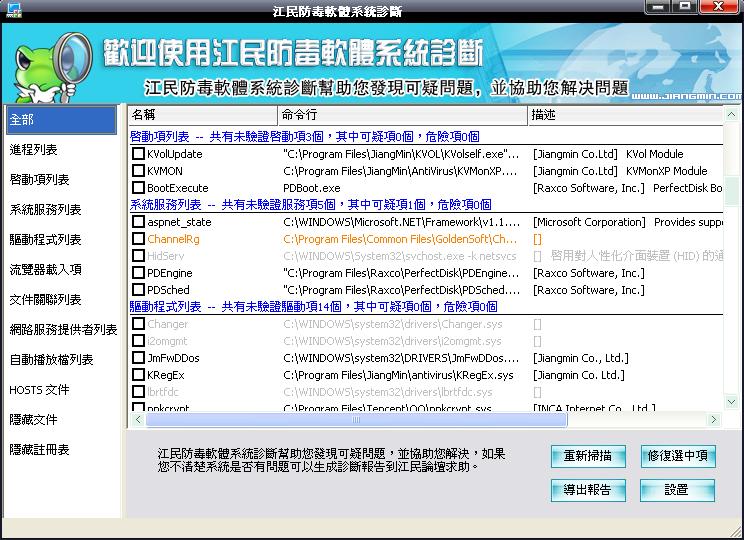Click the www.jiangmin.com banner link

(x=687, y=96)
